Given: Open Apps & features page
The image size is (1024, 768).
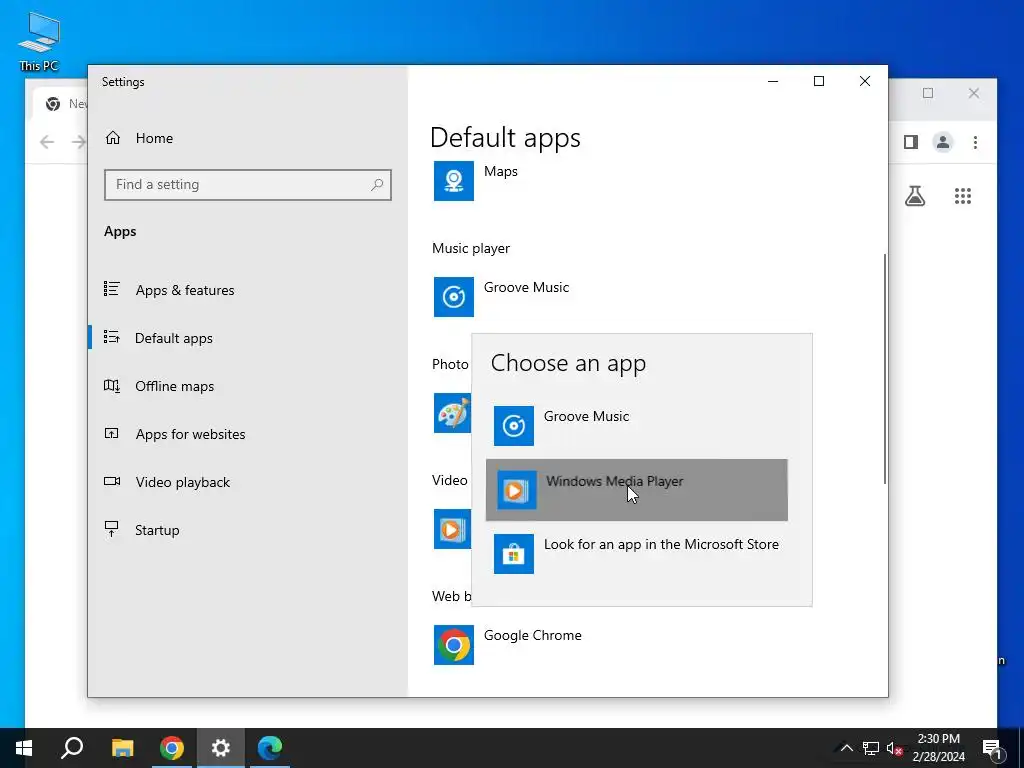Looking at the screenshot, I should [248, 290].
